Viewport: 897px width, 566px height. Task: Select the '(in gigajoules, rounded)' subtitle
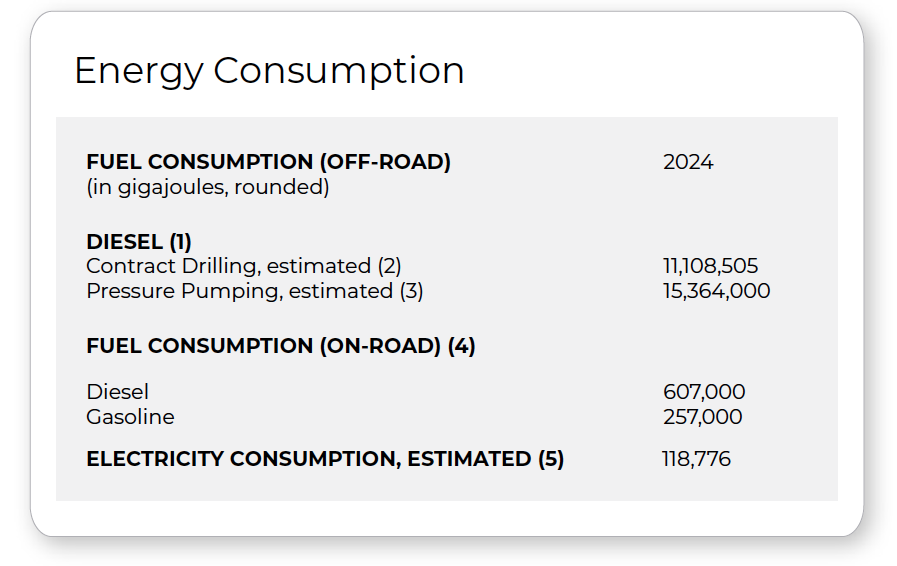pyautogui.click(x=208, y=187)
